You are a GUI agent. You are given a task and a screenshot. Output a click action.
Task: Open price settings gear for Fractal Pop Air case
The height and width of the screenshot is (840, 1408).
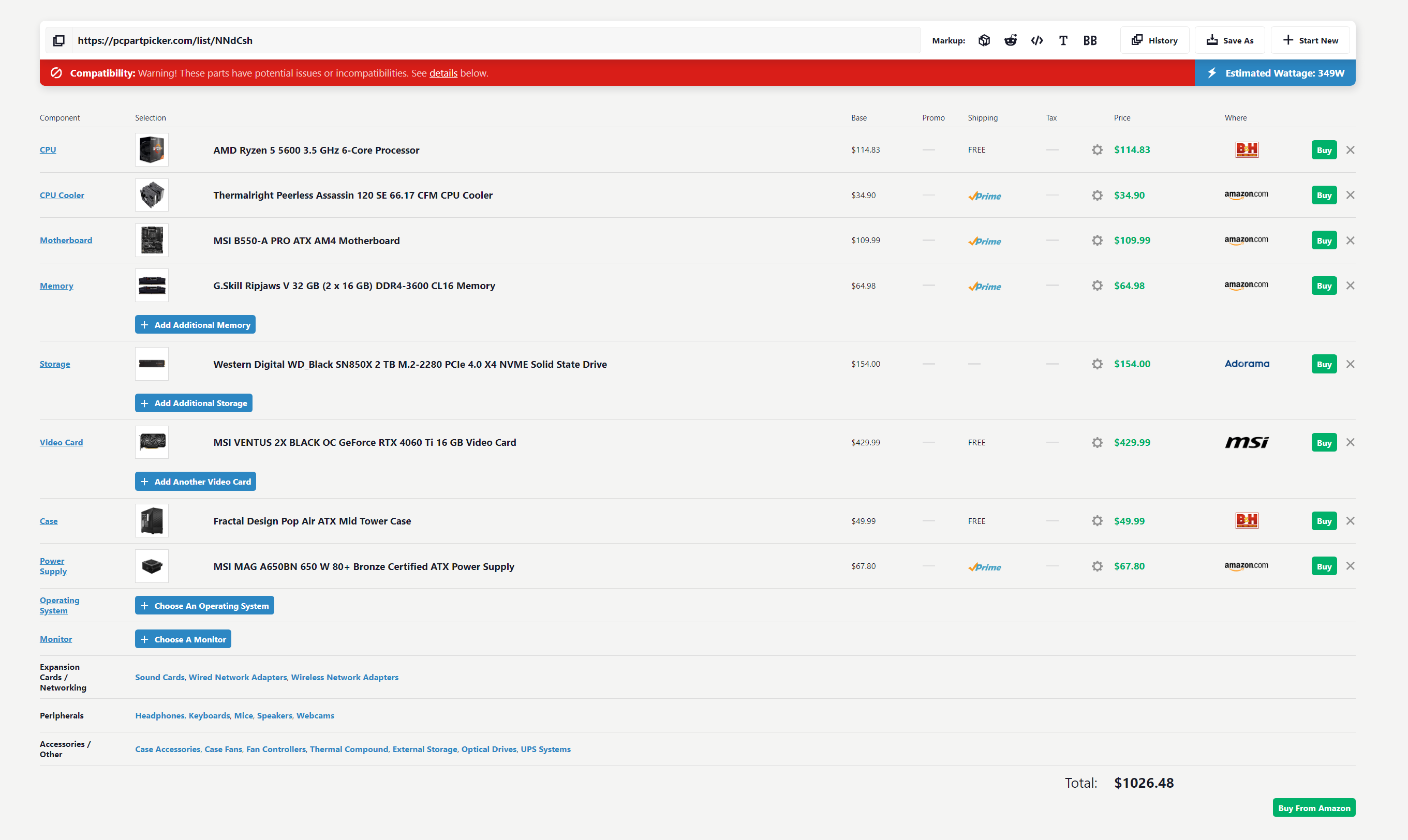pos(1097,521)
